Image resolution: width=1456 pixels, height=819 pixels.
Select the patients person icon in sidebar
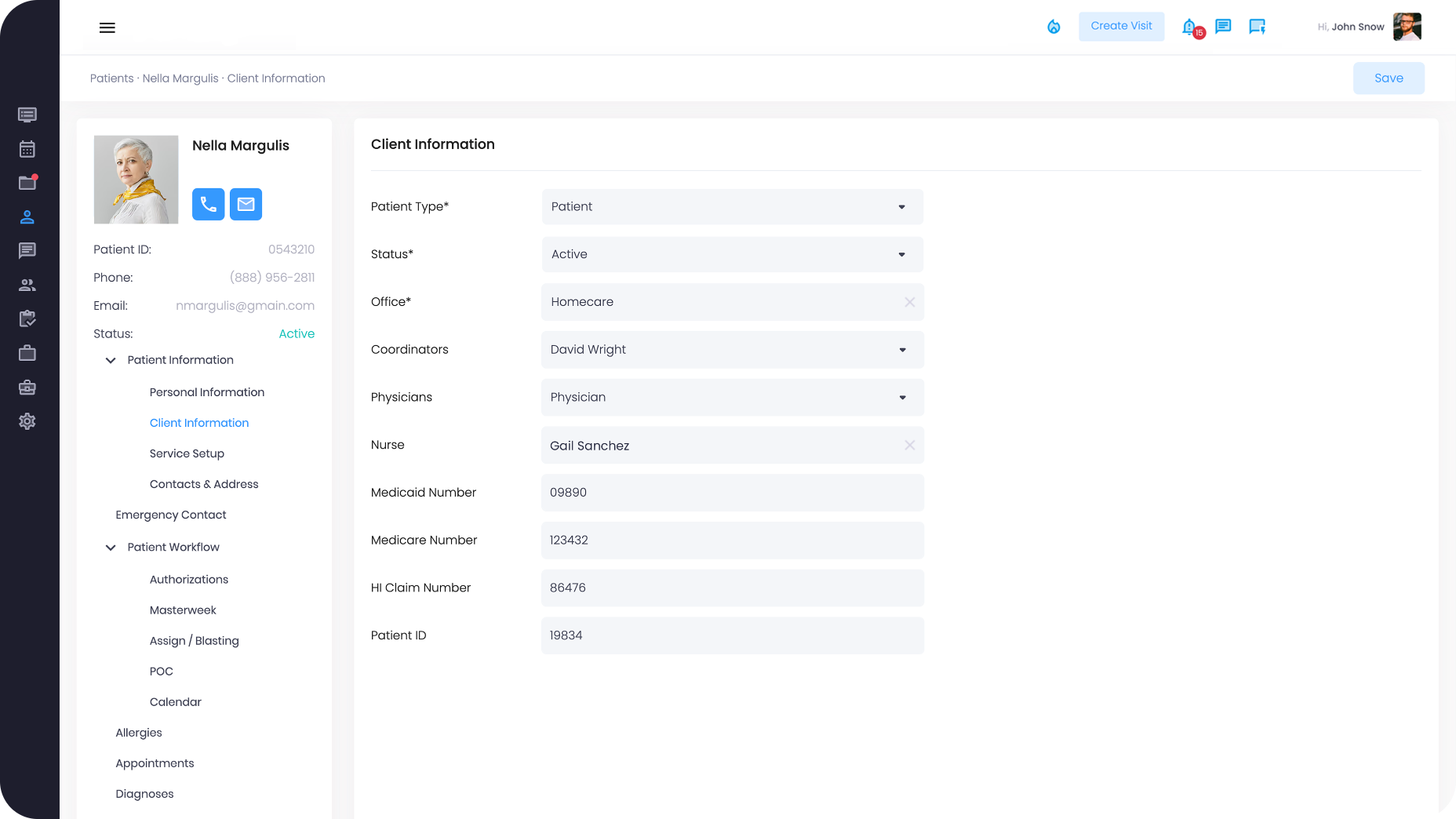point(27,217)
